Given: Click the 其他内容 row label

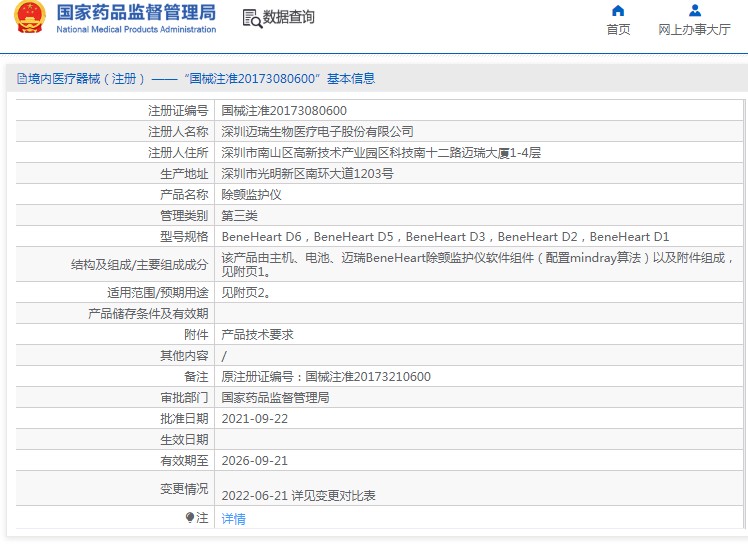Looking at the screenshot, I should pos(184,356).
